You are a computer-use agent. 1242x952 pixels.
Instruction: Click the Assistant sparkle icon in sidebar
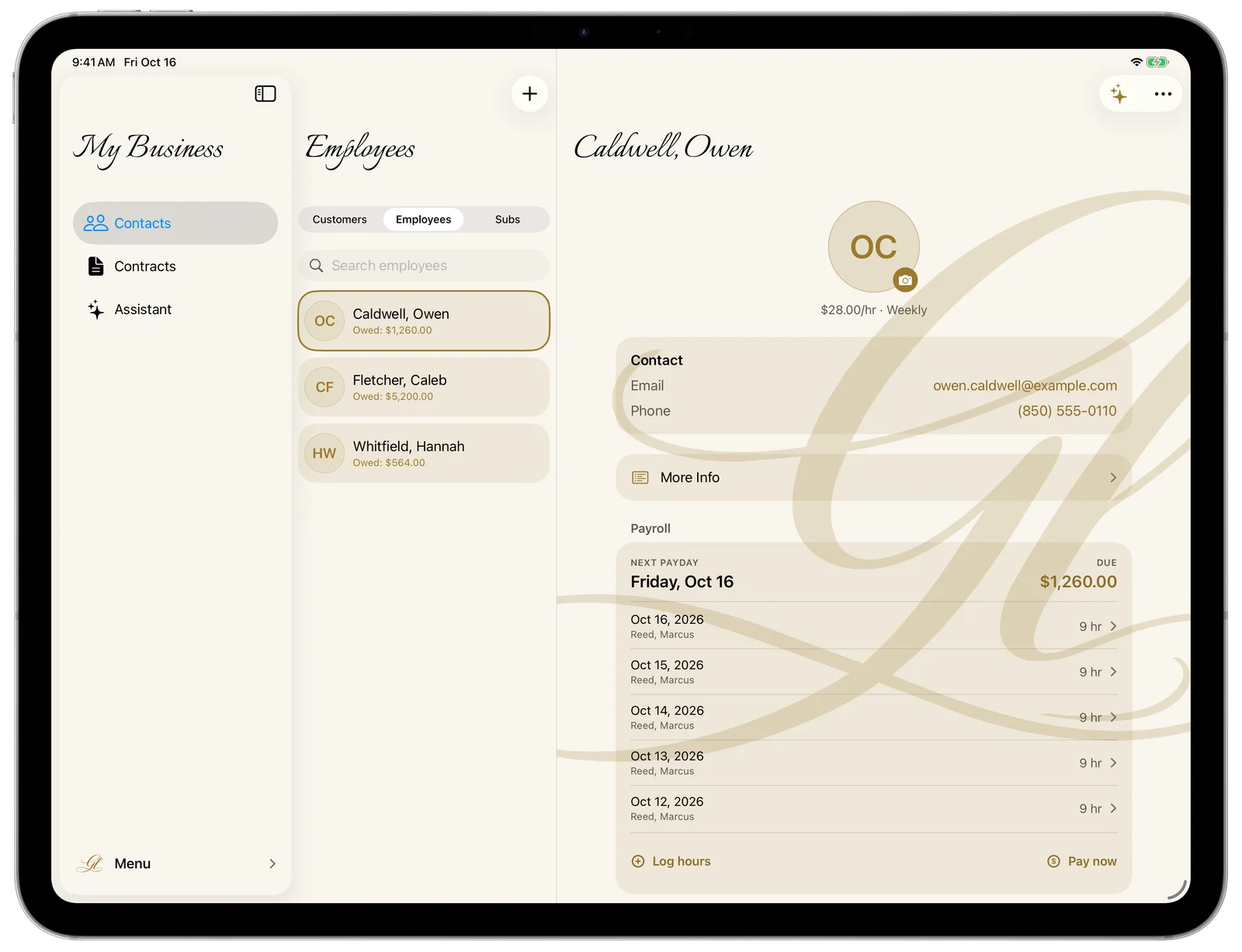click(x=95, y=310)
